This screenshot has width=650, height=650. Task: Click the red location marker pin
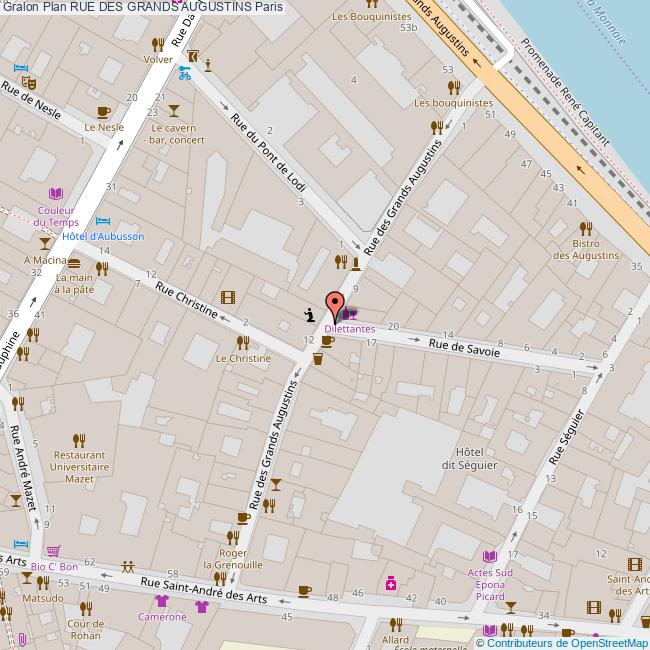(336, 304)
